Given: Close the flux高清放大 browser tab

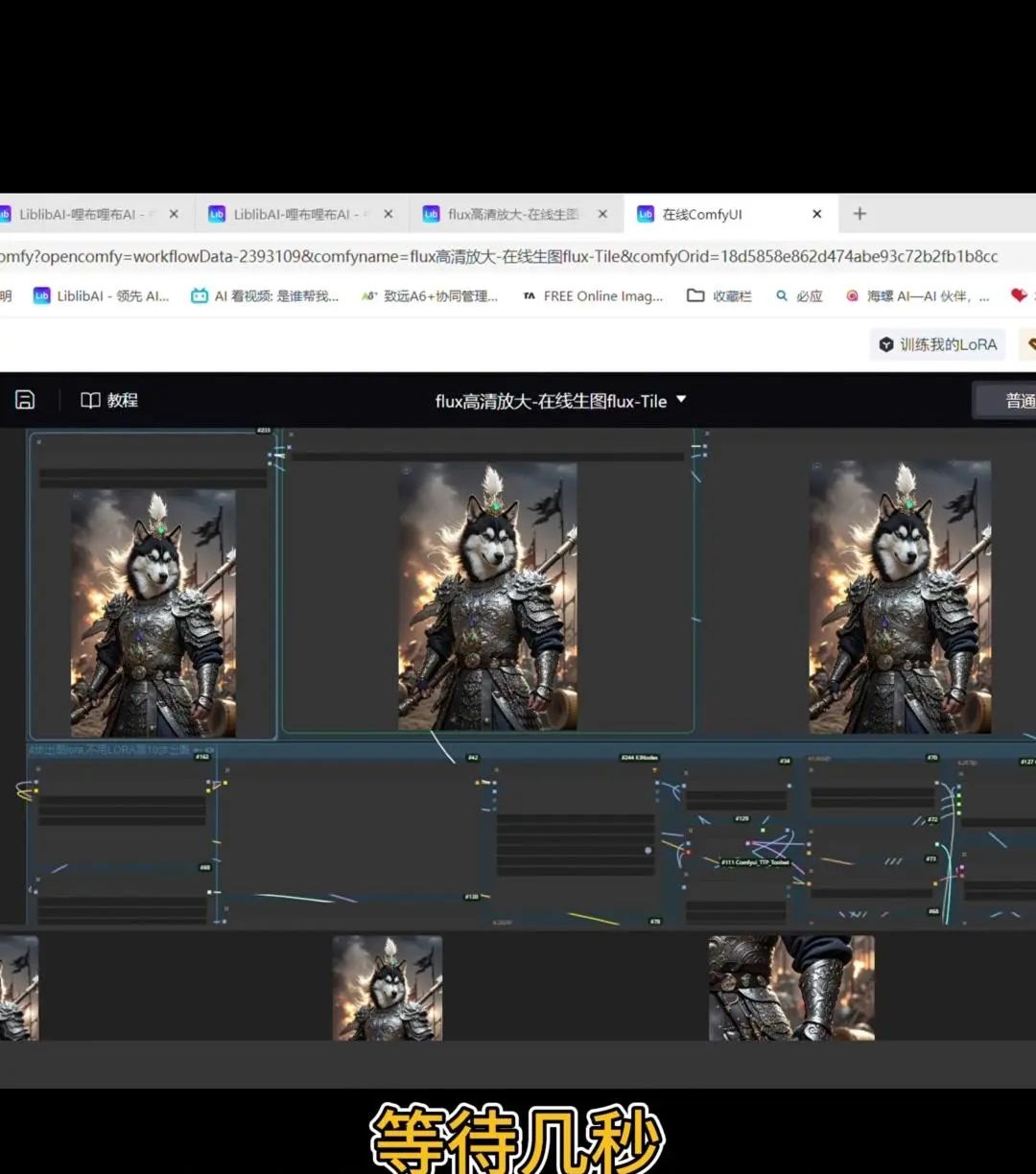Looking at the screenshot, I should tap(602, 214).
